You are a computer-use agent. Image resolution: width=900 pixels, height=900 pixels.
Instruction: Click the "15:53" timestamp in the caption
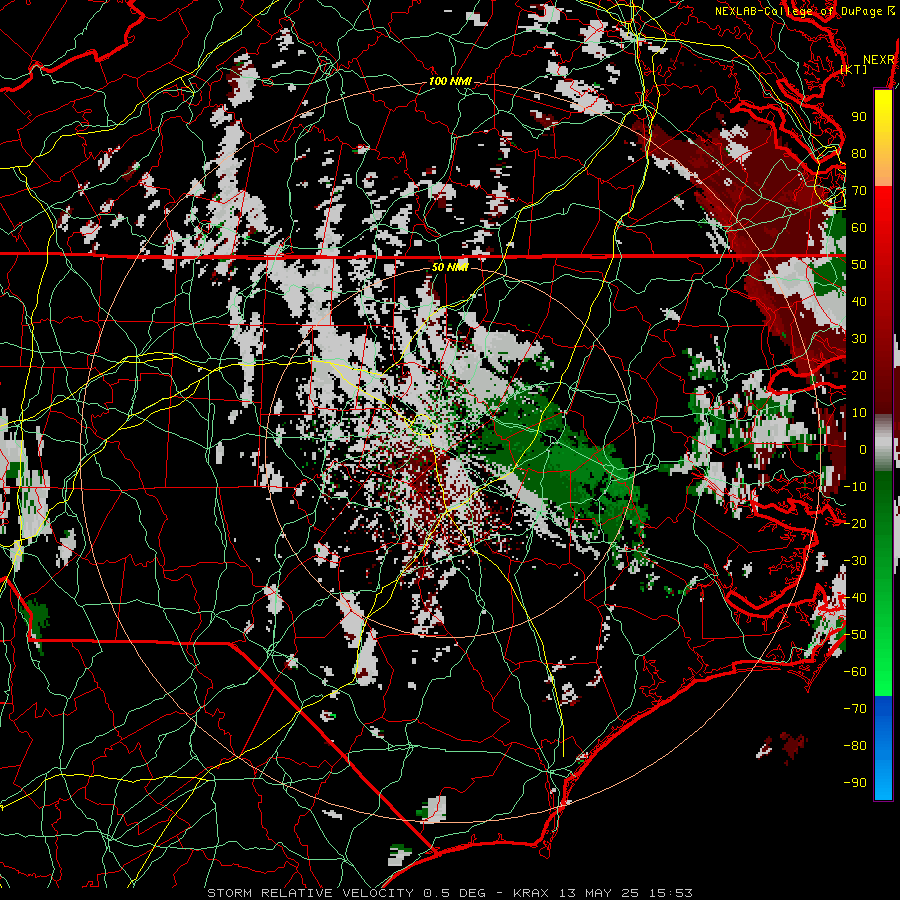tap(670, 893)
